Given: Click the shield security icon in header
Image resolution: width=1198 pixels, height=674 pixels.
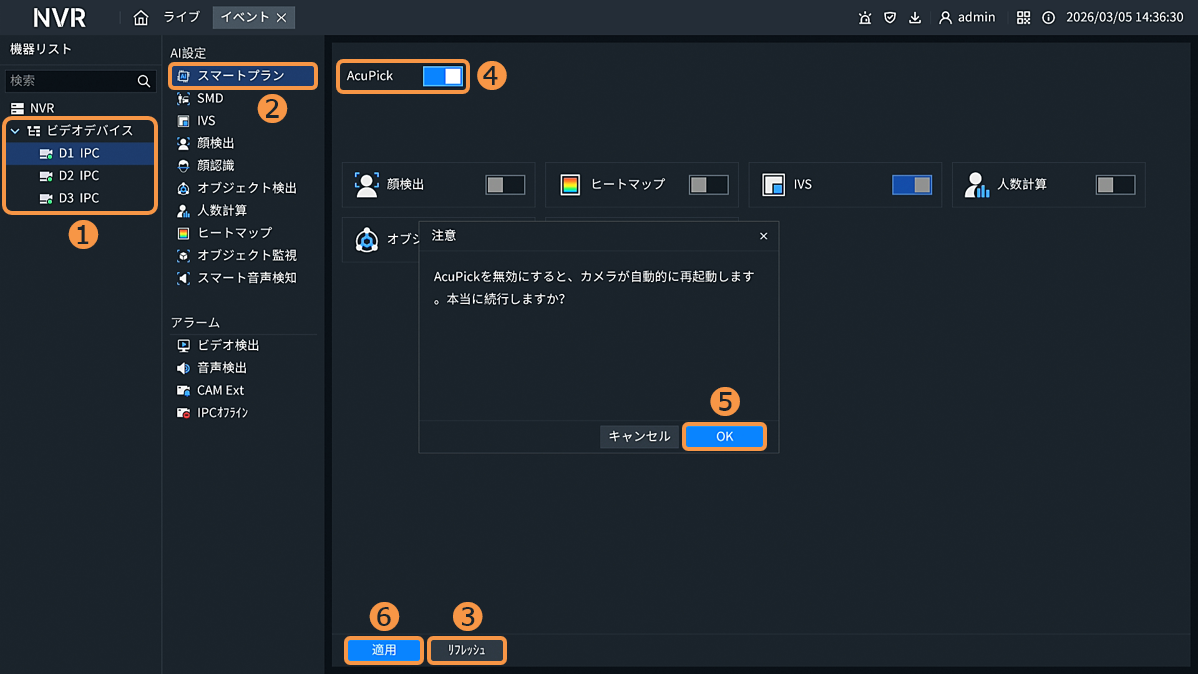Looking at the screenshot, I should 889,17.
